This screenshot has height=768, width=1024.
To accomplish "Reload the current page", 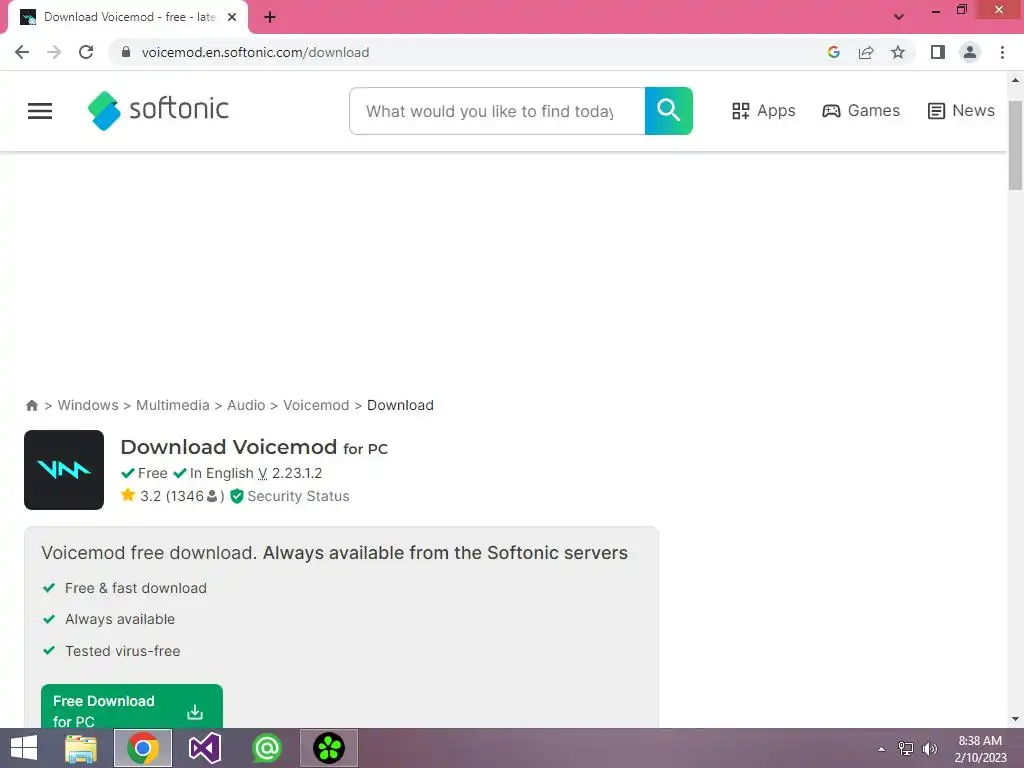I will point(86,52).
